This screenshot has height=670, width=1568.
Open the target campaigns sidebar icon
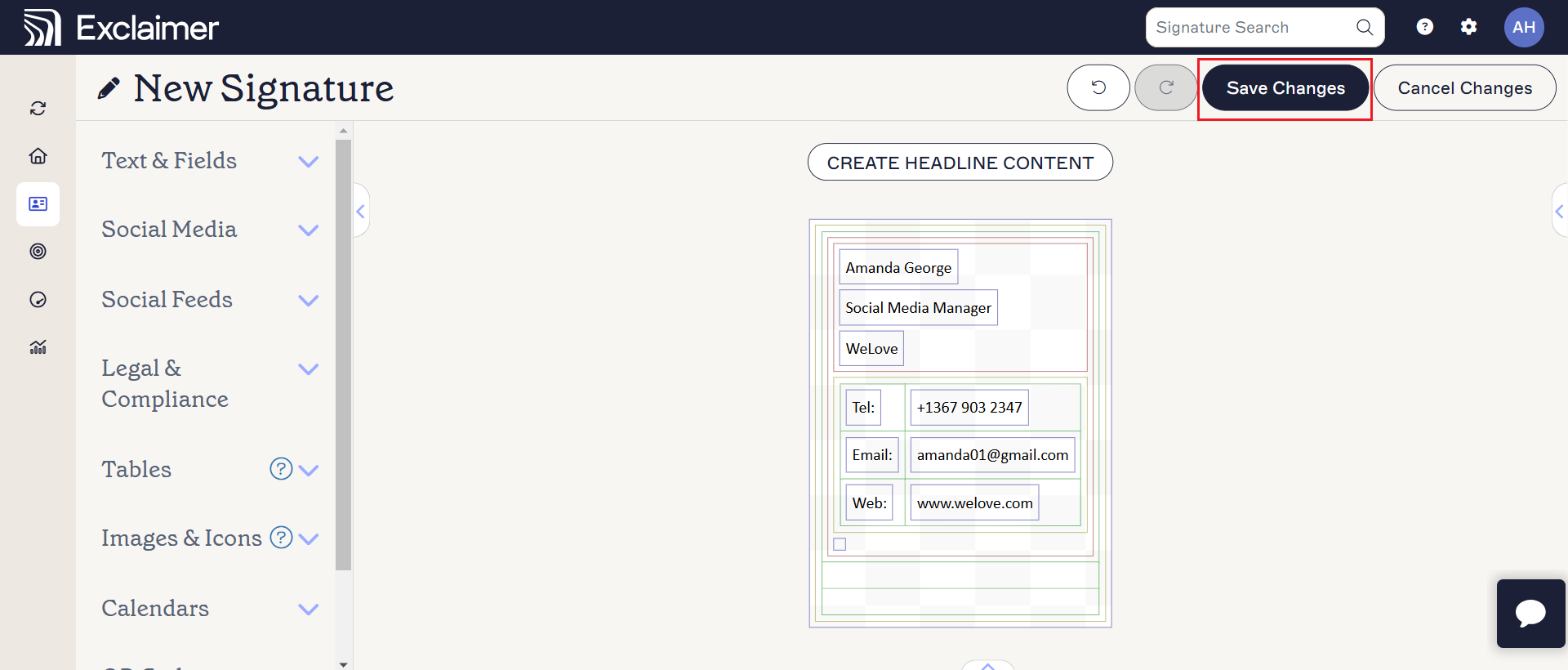[x=38, y=251]
